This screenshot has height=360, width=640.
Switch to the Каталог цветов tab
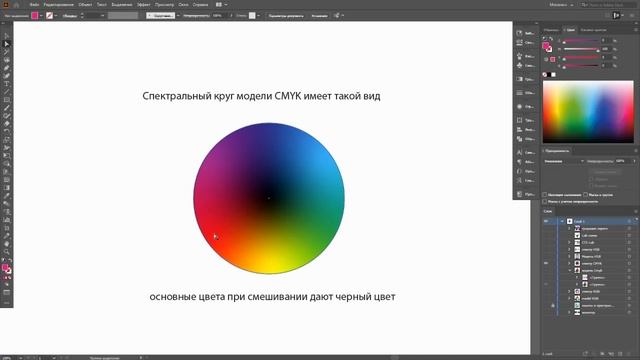[593, 30]
